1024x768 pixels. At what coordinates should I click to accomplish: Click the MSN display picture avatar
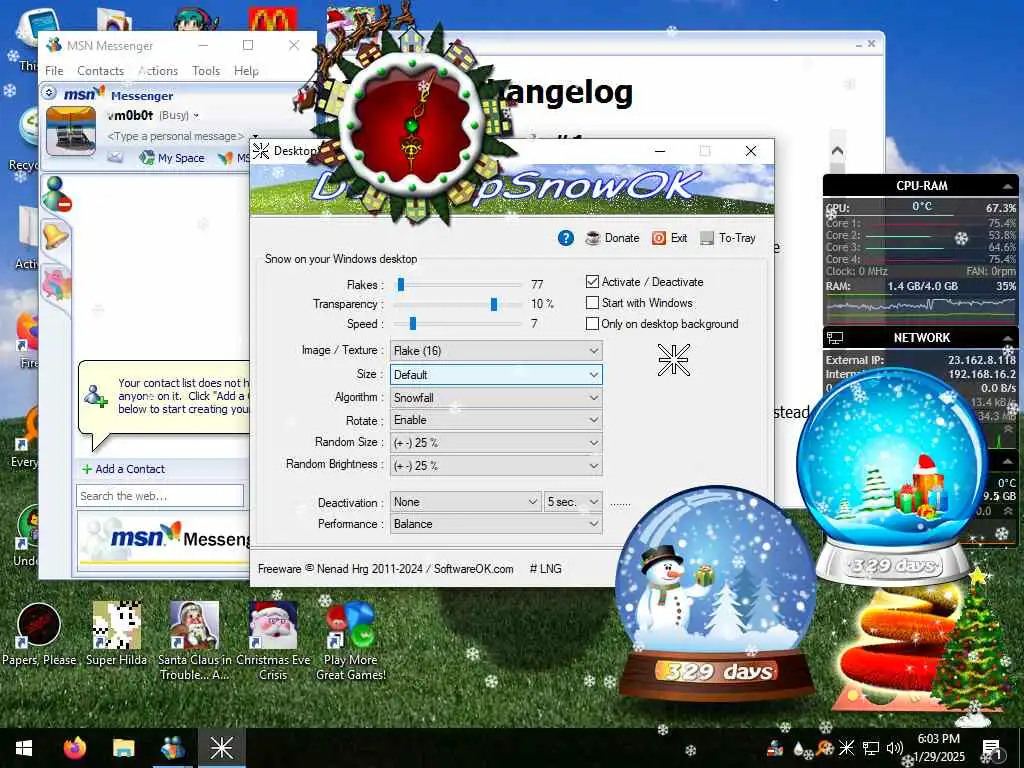coord(71,131)
